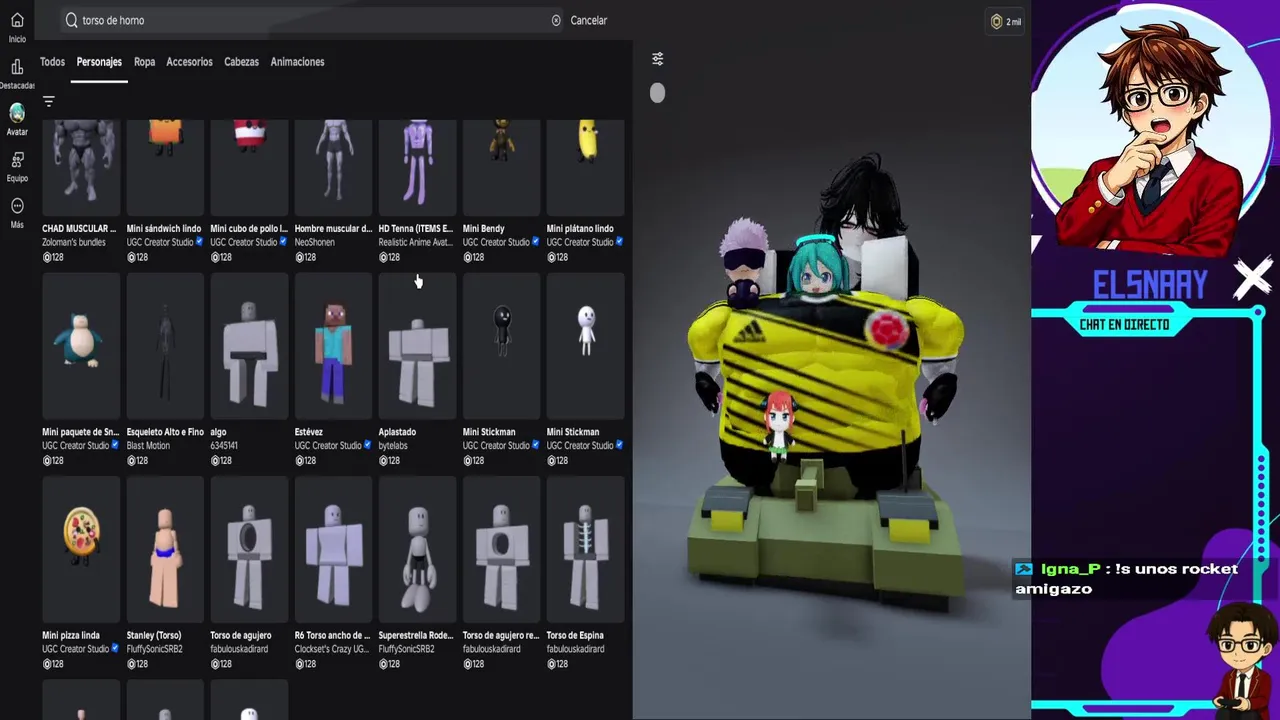Screen dimensions: 1280x720
Task: Select Torso de Espina thumbnail
Action: [585, 549]
